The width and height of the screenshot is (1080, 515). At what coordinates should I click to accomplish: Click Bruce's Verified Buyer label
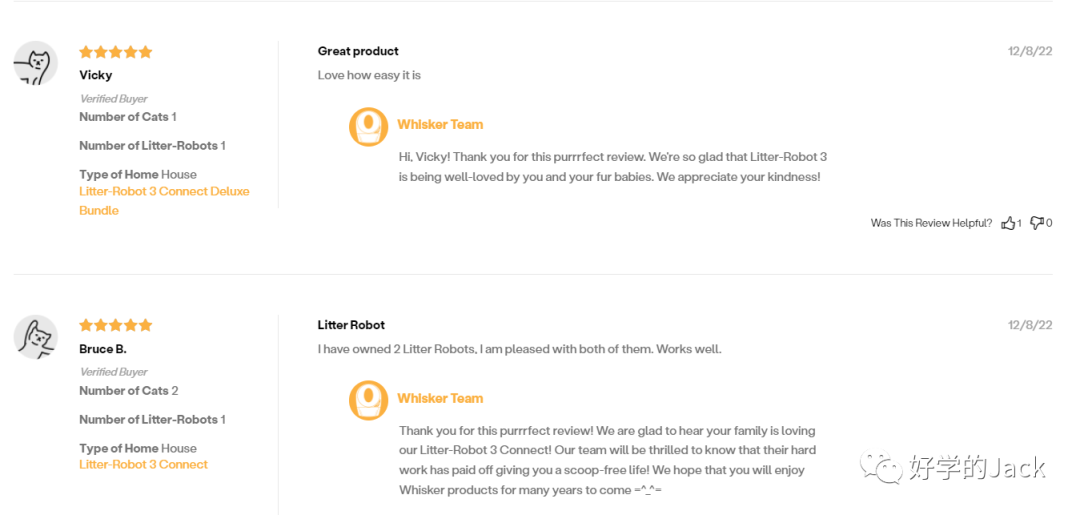[x=114, y=372]
